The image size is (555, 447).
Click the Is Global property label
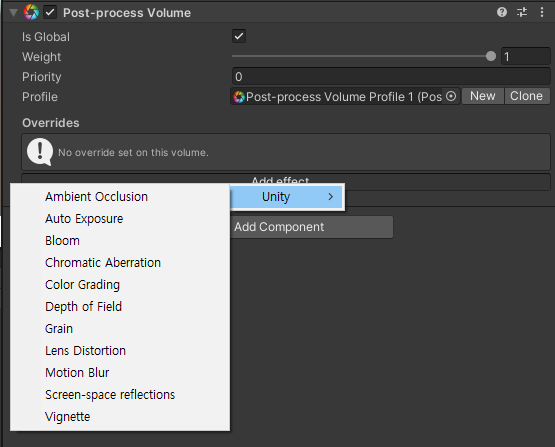coord(46,37)
